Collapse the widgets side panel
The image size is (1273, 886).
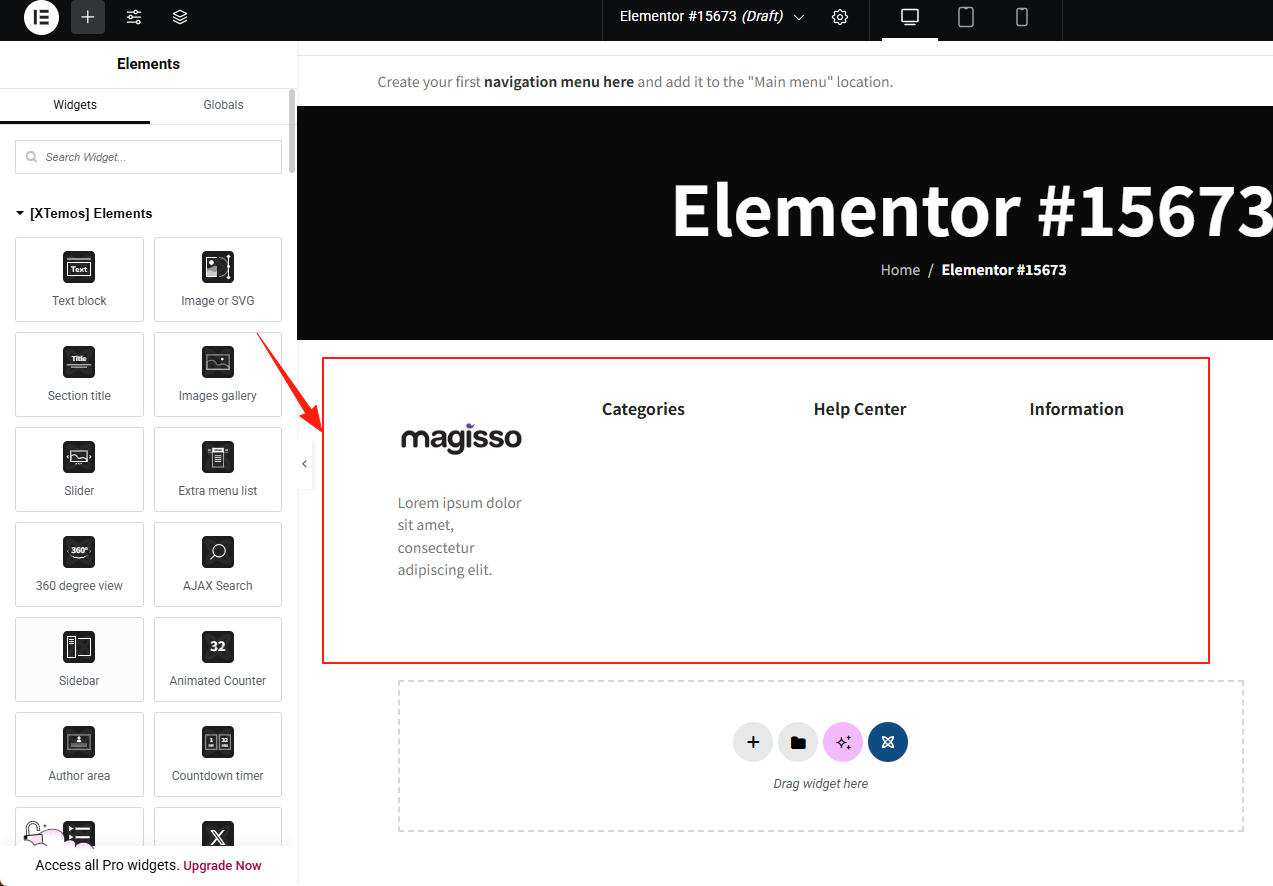coord(304,464)
